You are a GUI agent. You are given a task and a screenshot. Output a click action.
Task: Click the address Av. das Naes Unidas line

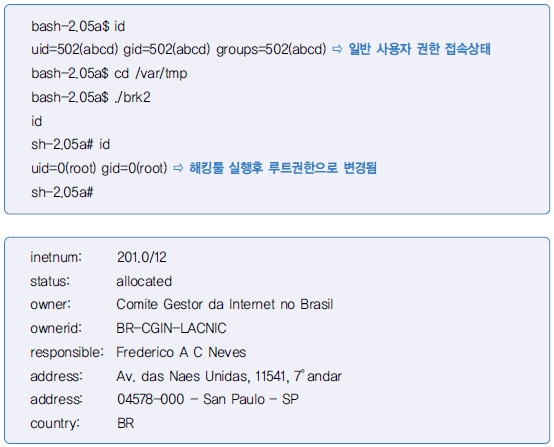(229, 376)
